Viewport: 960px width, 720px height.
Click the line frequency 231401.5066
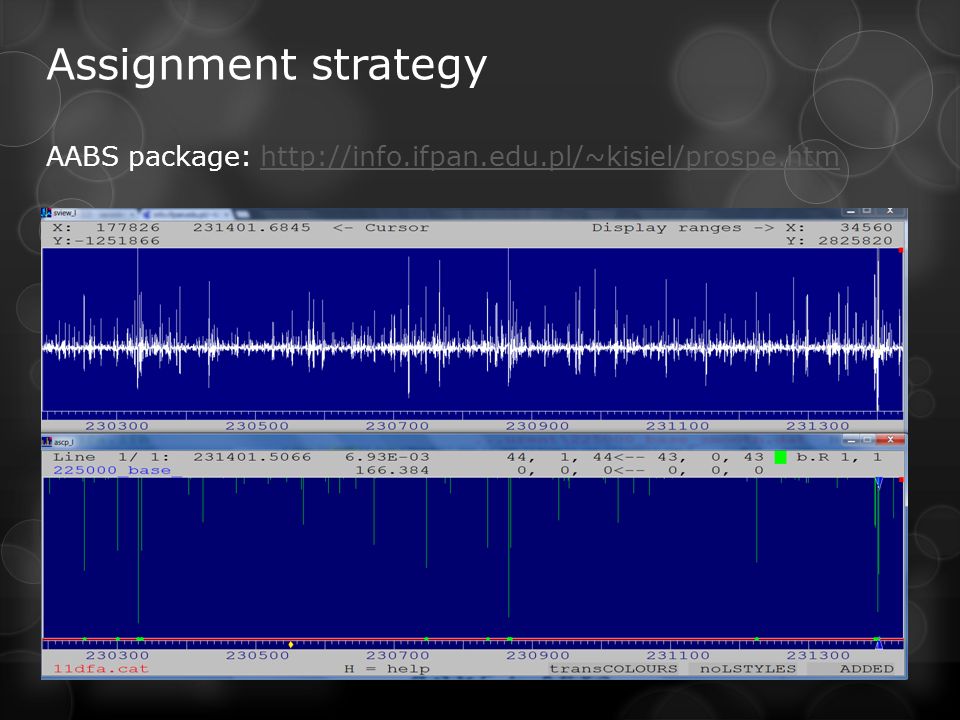pyautogui.click(x=252, y=457)
